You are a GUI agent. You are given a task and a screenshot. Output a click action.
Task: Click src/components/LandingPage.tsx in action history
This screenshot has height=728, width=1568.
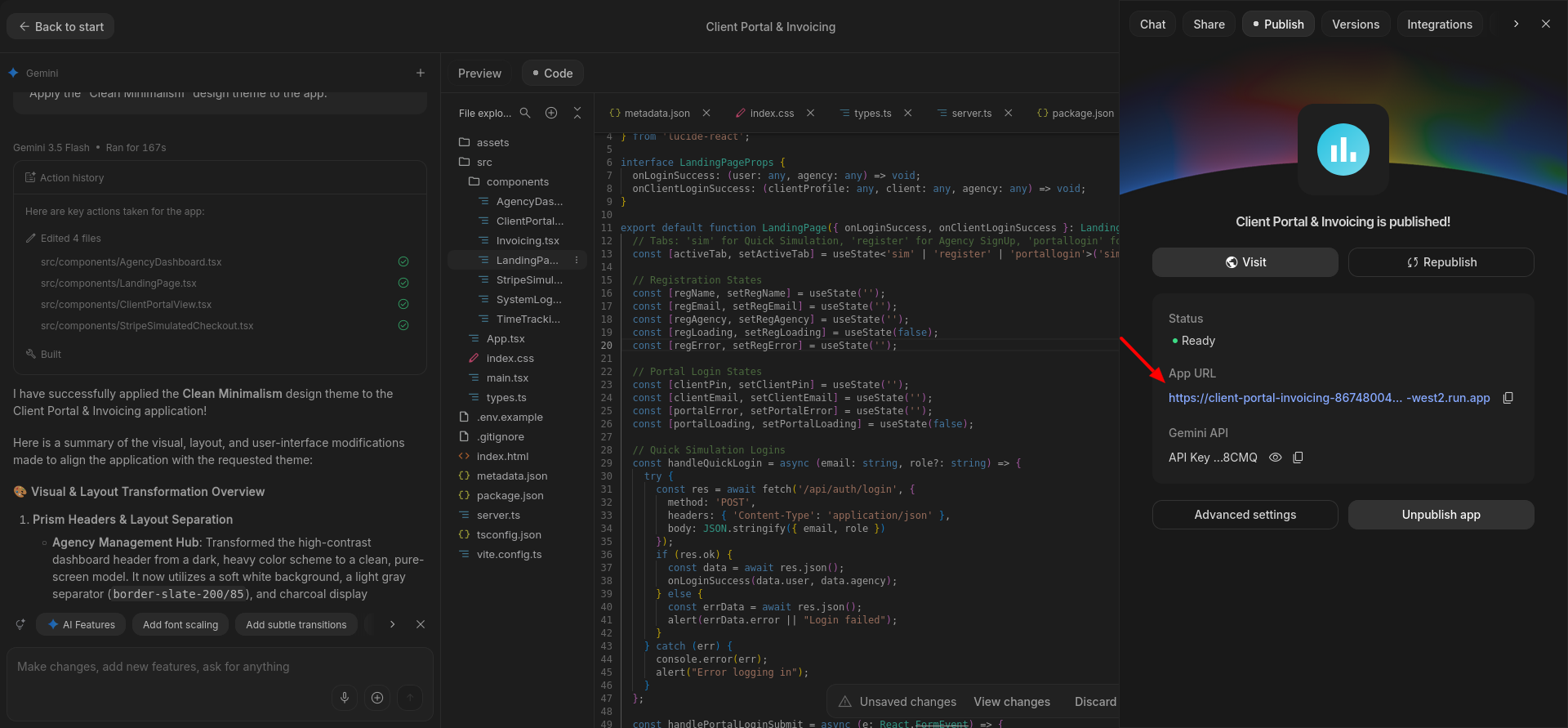click(x=118, y=284)
